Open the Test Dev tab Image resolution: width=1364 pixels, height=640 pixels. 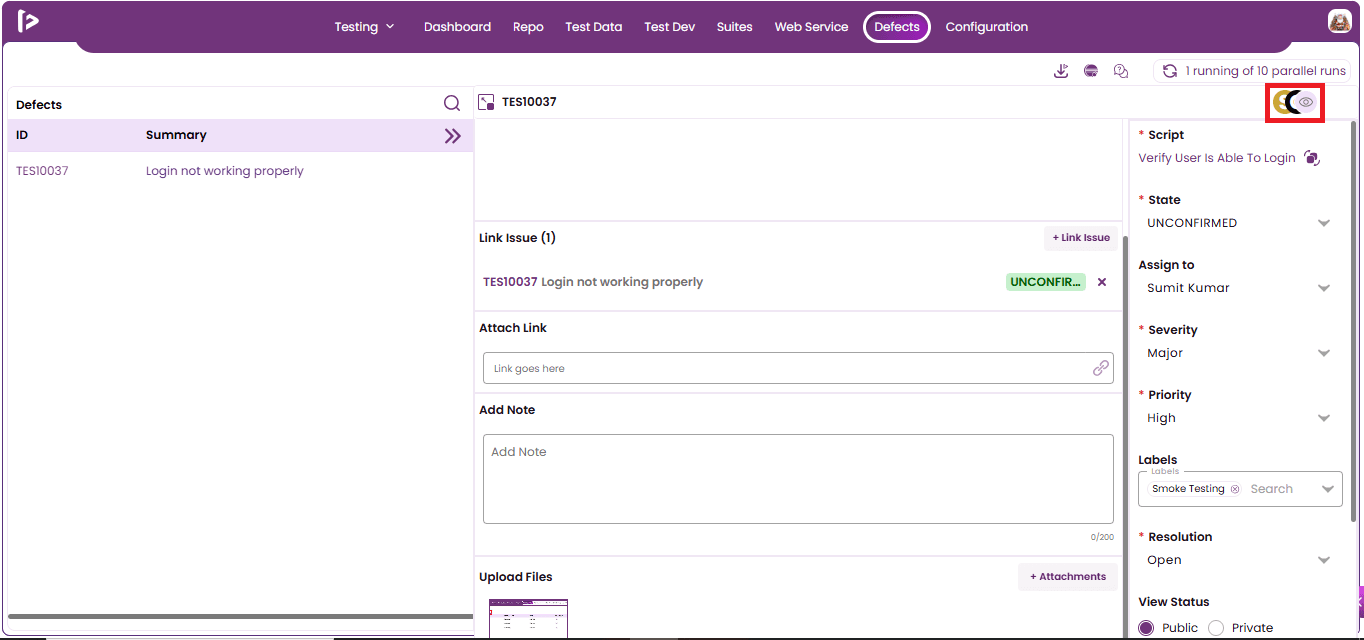[x=670, y=27]
